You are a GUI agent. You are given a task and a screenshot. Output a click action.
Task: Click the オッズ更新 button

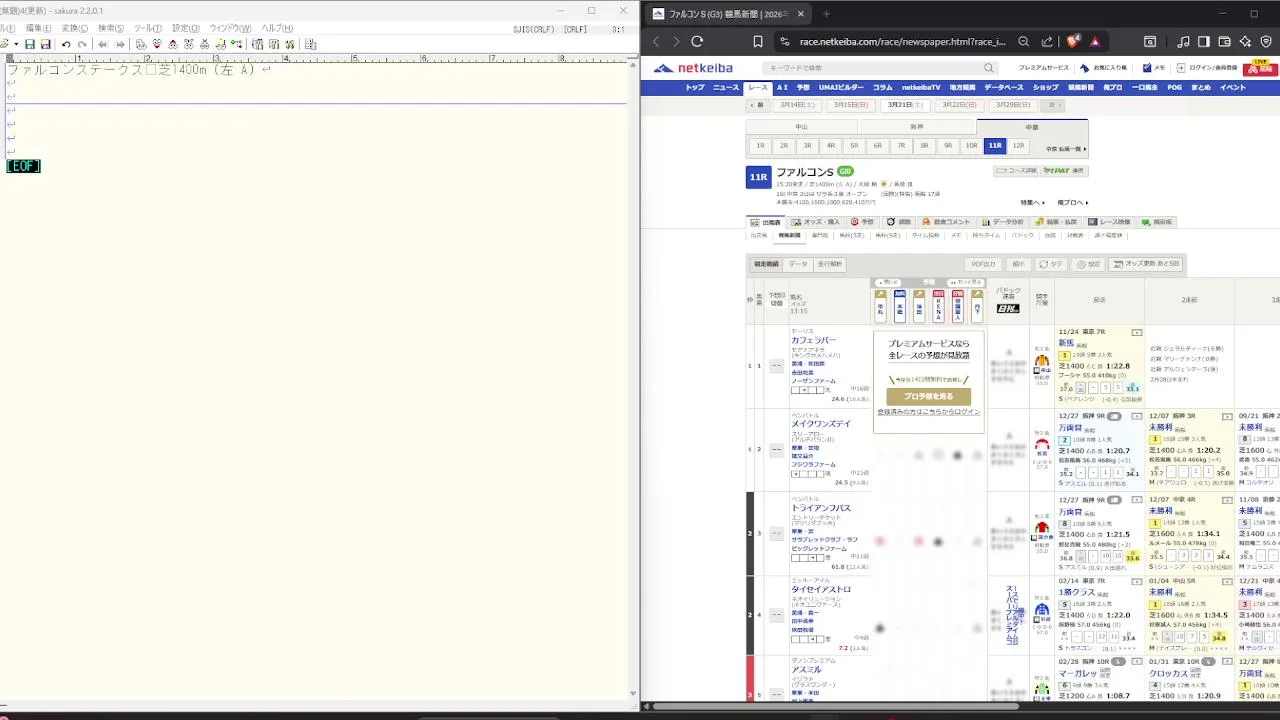coord(1146,264)
